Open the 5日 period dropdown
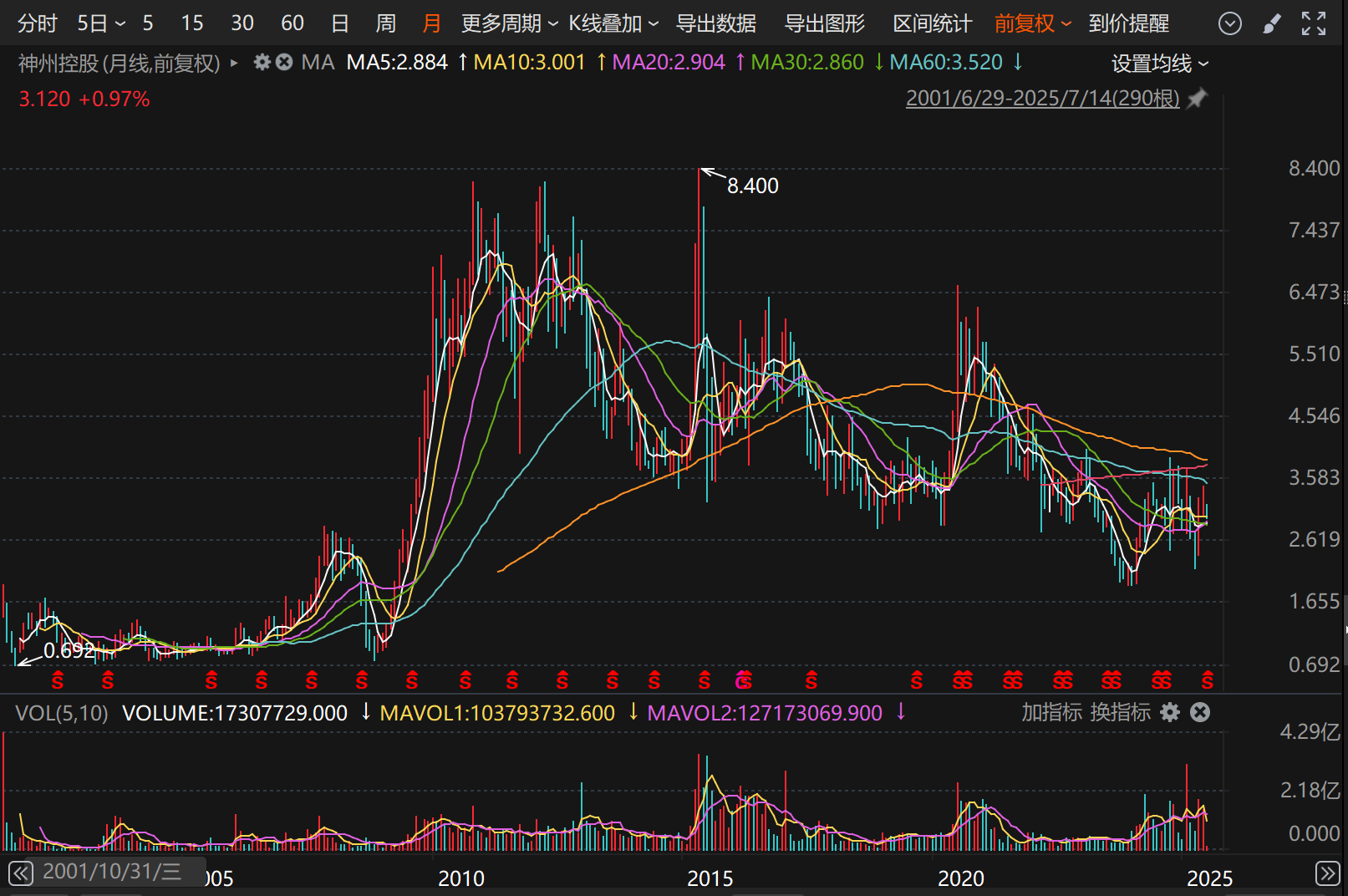Viewport: 1348px width, 896px height. coord(101,23)
